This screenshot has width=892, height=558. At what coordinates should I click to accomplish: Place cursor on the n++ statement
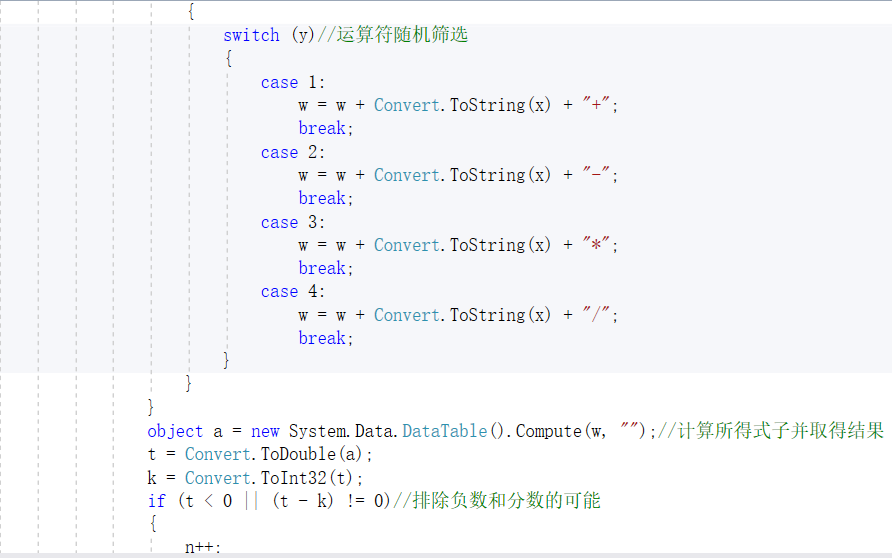click(203, 546)
